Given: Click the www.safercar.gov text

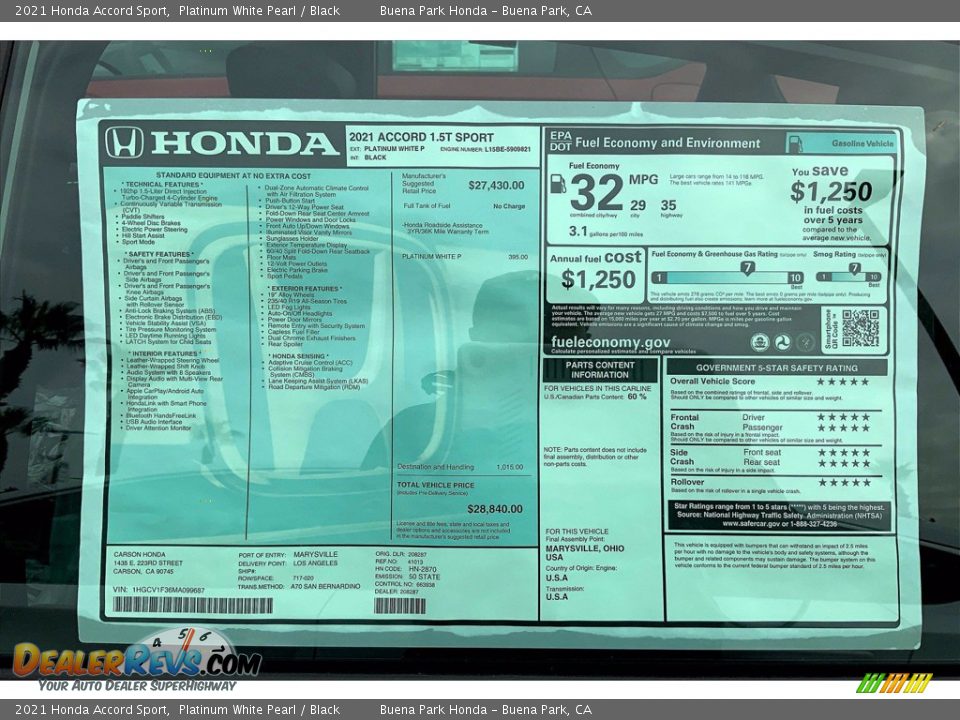Looking at the screenshot, I should click(x=751, y=524).
